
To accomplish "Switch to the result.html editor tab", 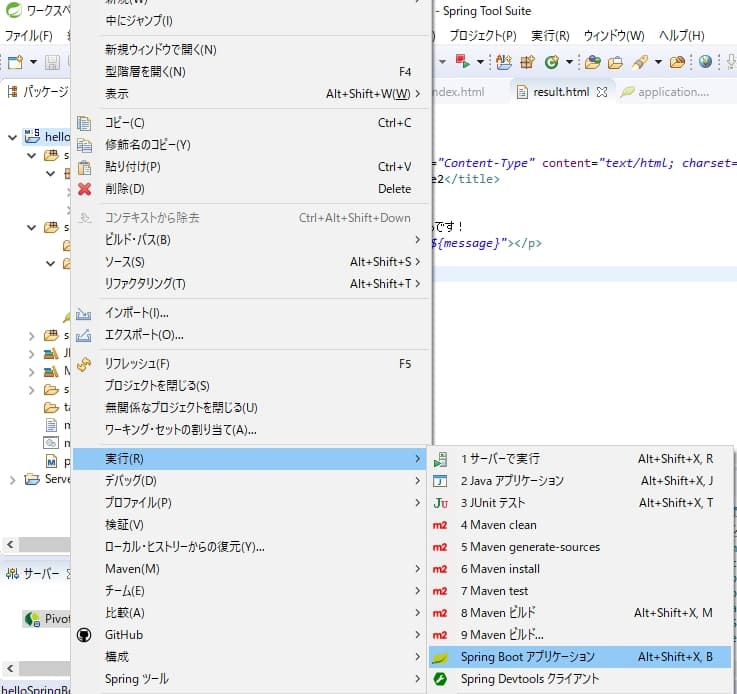I will click(561, 92).
